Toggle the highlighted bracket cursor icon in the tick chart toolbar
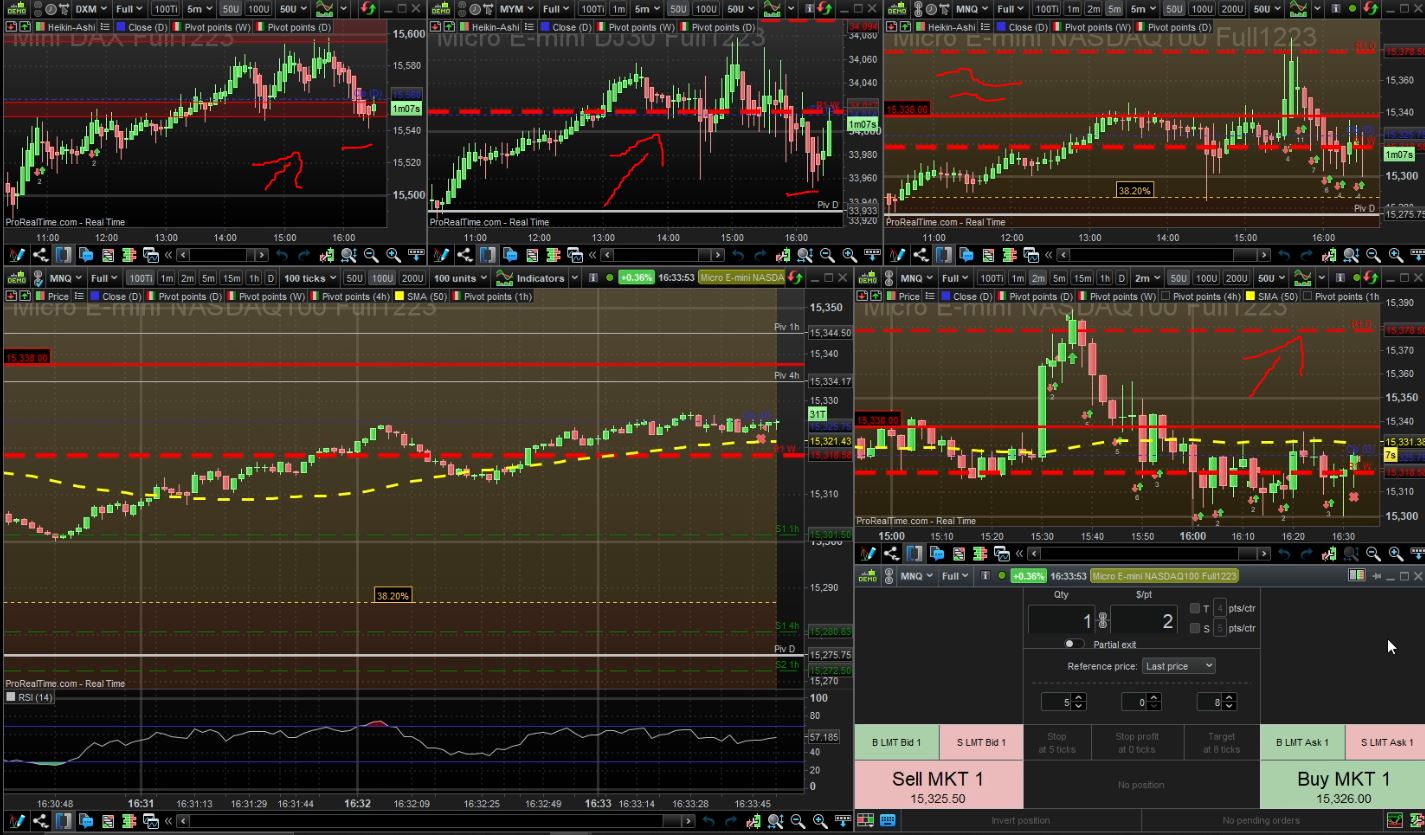 [65, 821]
